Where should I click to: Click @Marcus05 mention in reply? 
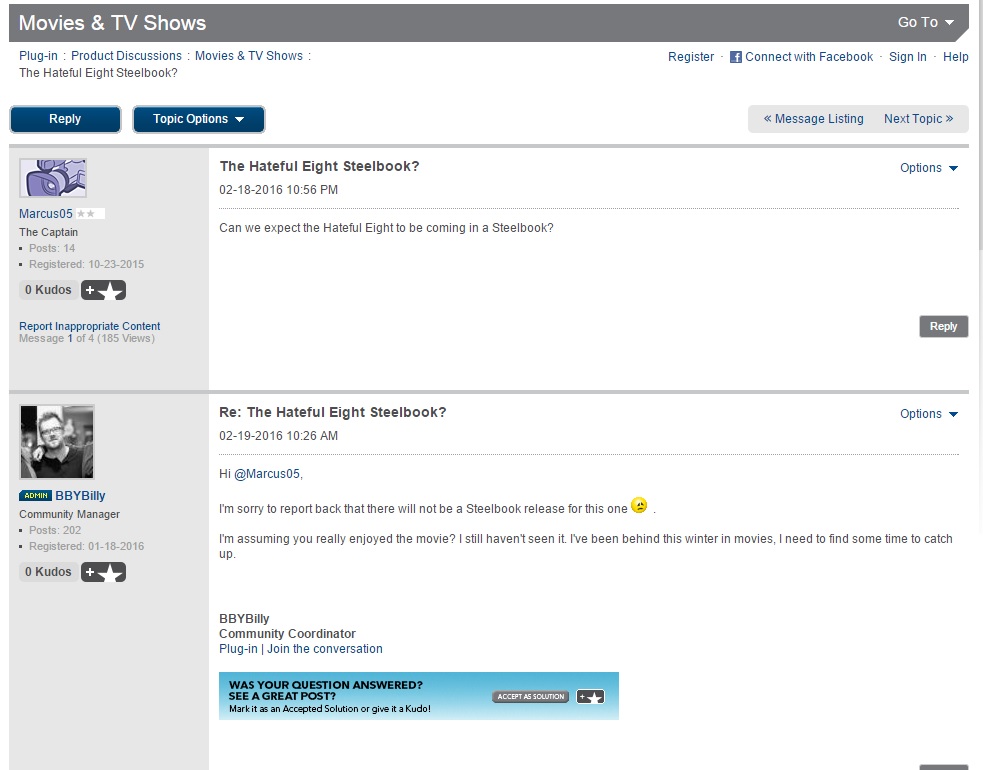[x=267, y=474]
